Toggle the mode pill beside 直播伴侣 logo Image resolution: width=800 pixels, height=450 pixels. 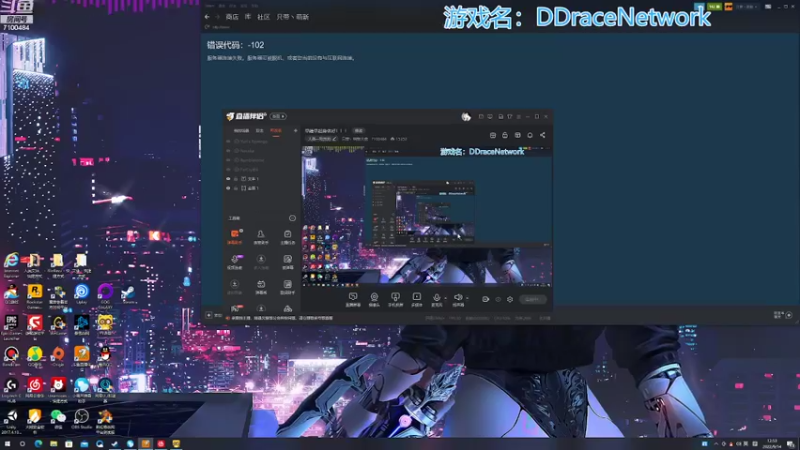coord(278,116)
